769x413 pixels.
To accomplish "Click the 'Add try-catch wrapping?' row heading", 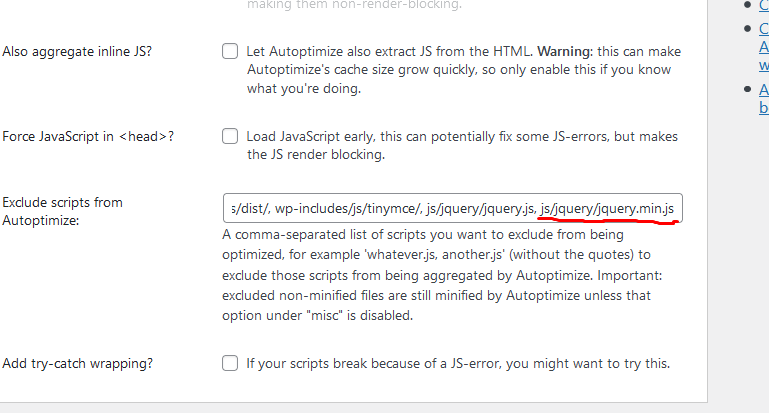I will 77,363.
